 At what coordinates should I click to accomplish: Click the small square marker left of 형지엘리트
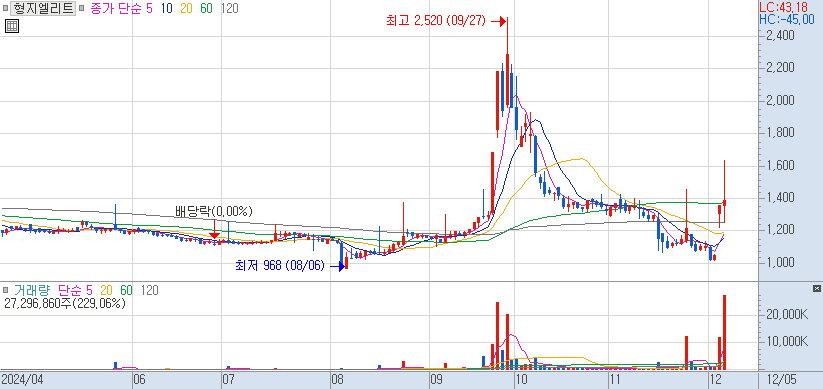tap(5, 9)
